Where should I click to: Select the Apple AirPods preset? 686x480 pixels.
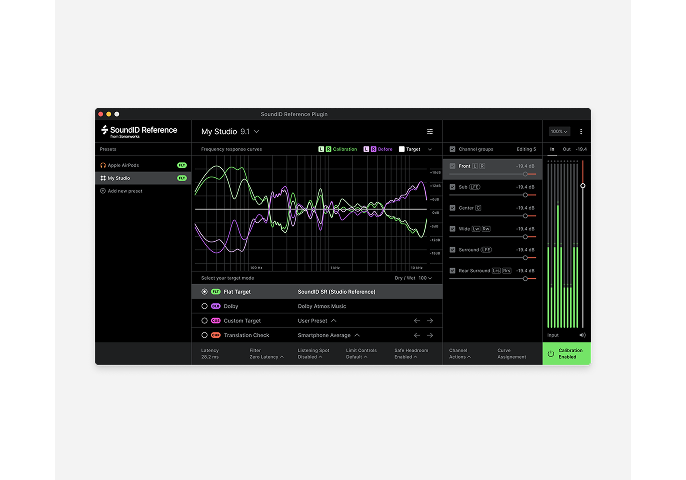click(143, 165)
